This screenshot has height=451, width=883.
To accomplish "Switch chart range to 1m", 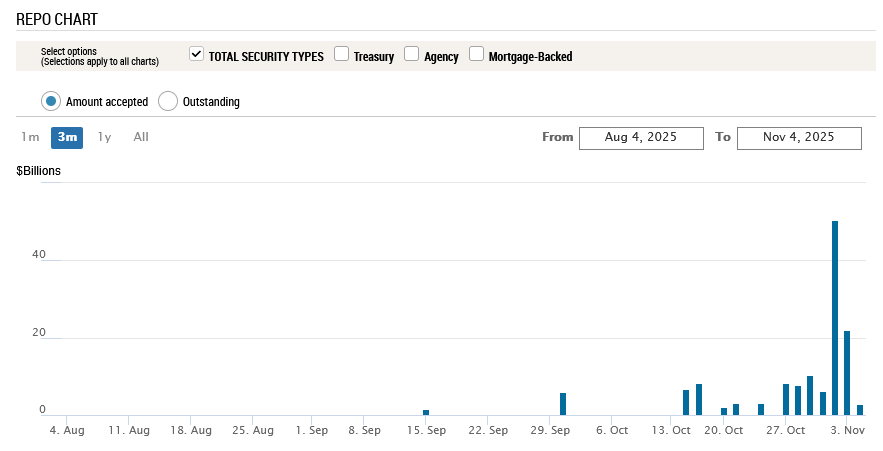I will point(30,137).
